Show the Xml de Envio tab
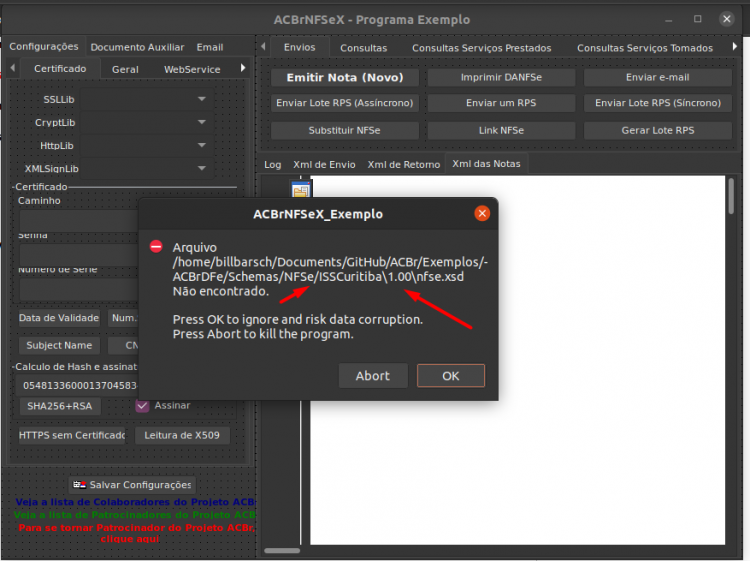Screen dimensions: 750x561 click(x=324, y=165)
